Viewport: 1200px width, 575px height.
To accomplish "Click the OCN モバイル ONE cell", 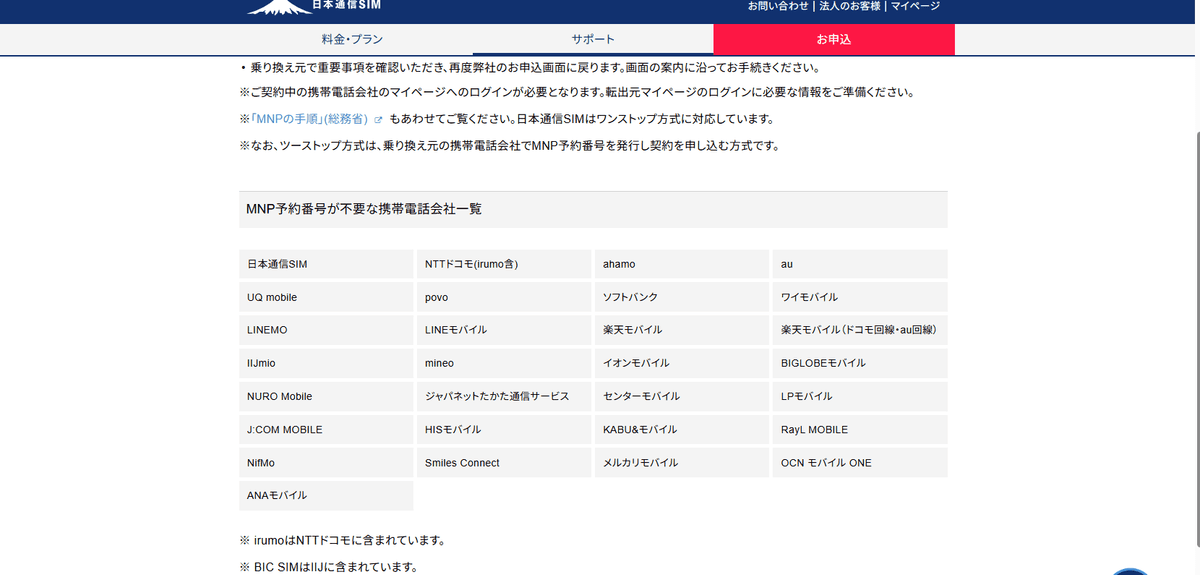I will [x=860, y=463].
